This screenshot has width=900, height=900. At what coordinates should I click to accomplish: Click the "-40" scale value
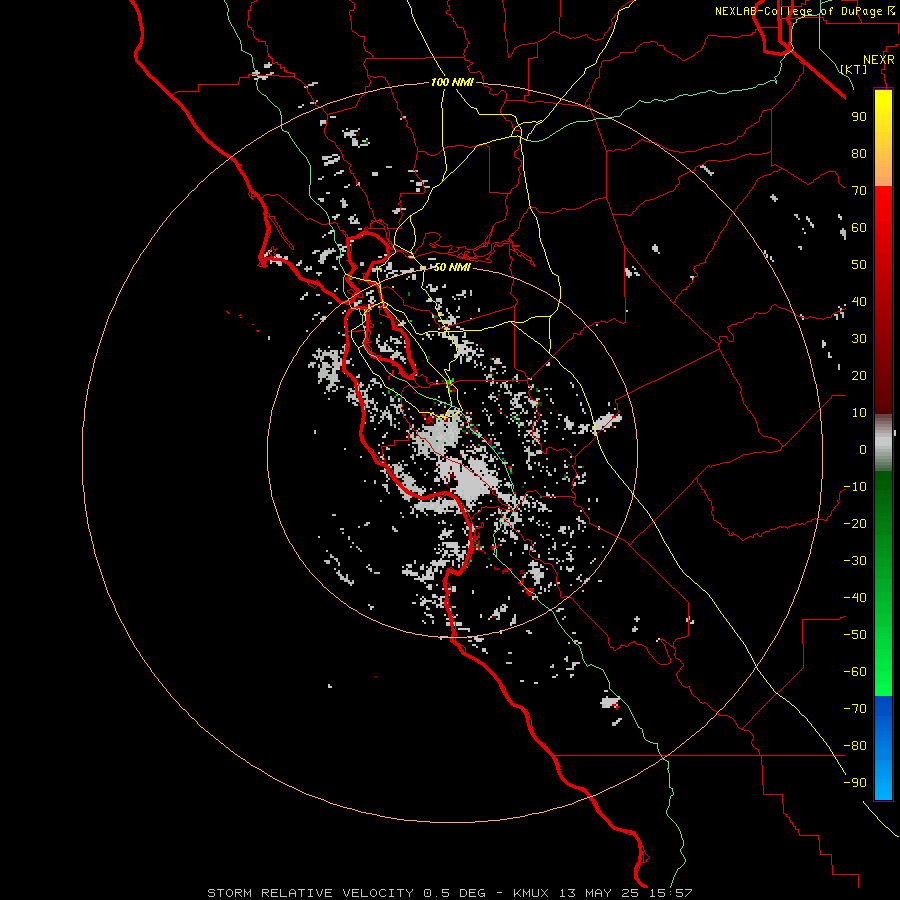pyautogui.click(x=855, y=598)
